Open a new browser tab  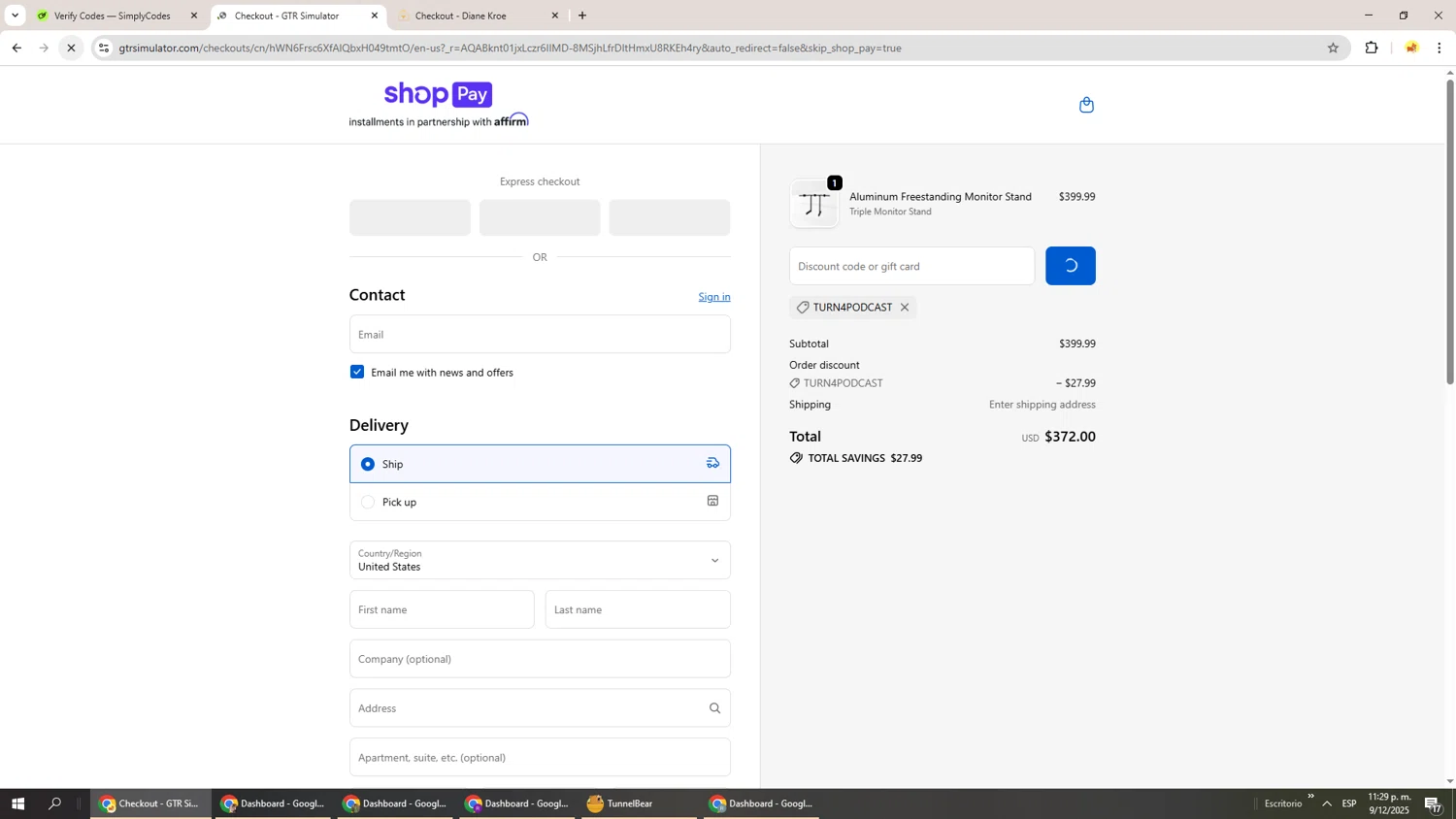coord(582,16)
